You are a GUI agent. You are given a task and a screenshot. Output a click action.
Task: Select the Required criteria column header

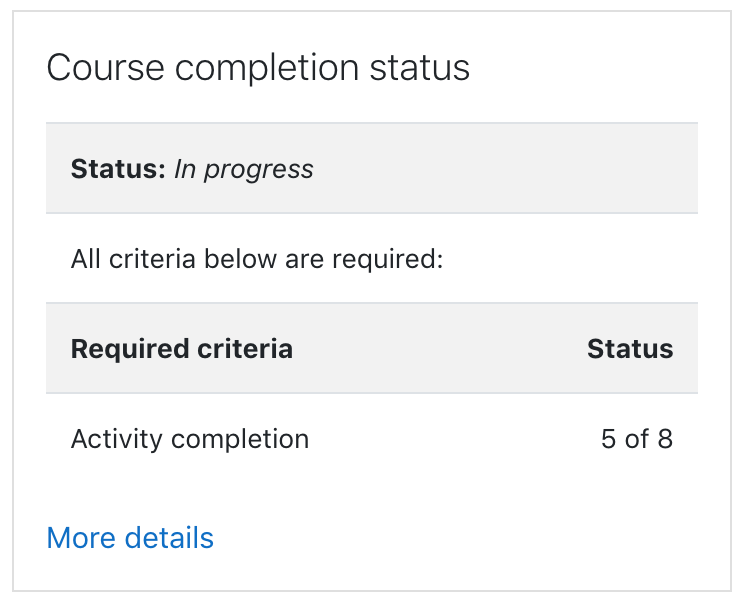pyautogui.click(x=182, y=349)
